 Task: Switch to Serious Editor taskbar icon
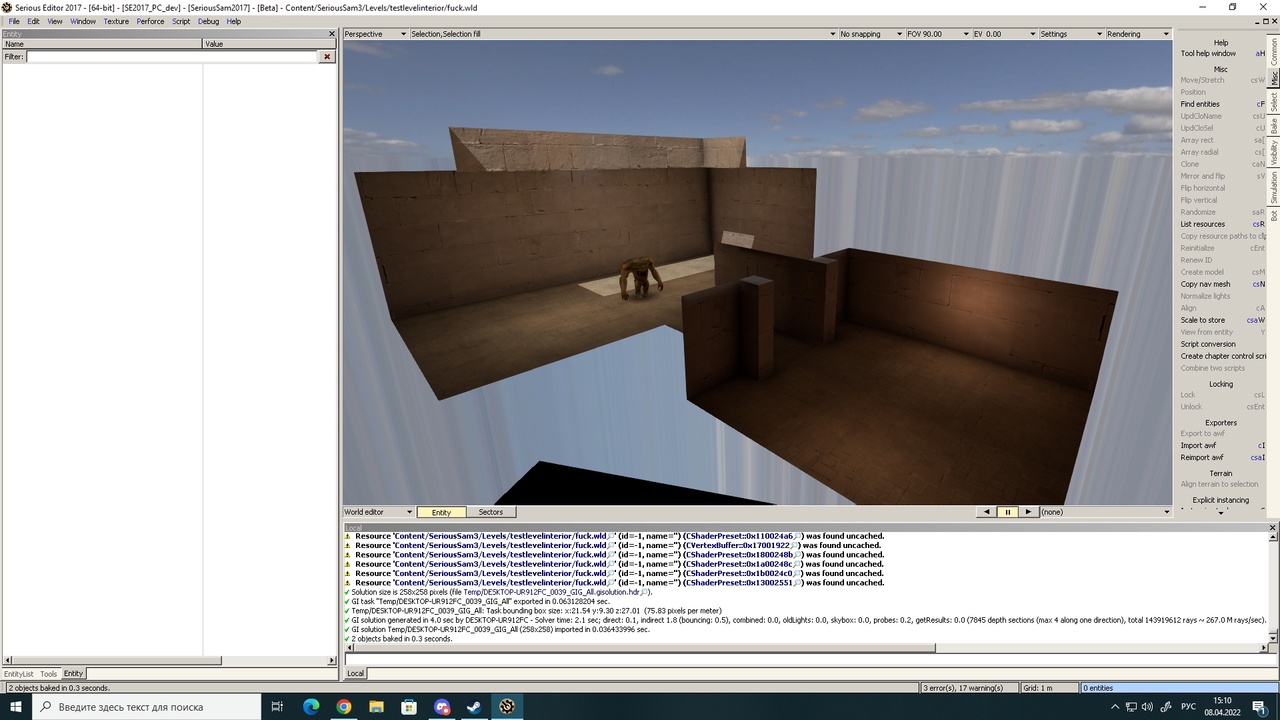pyautogui.click(x=507, y=707)
